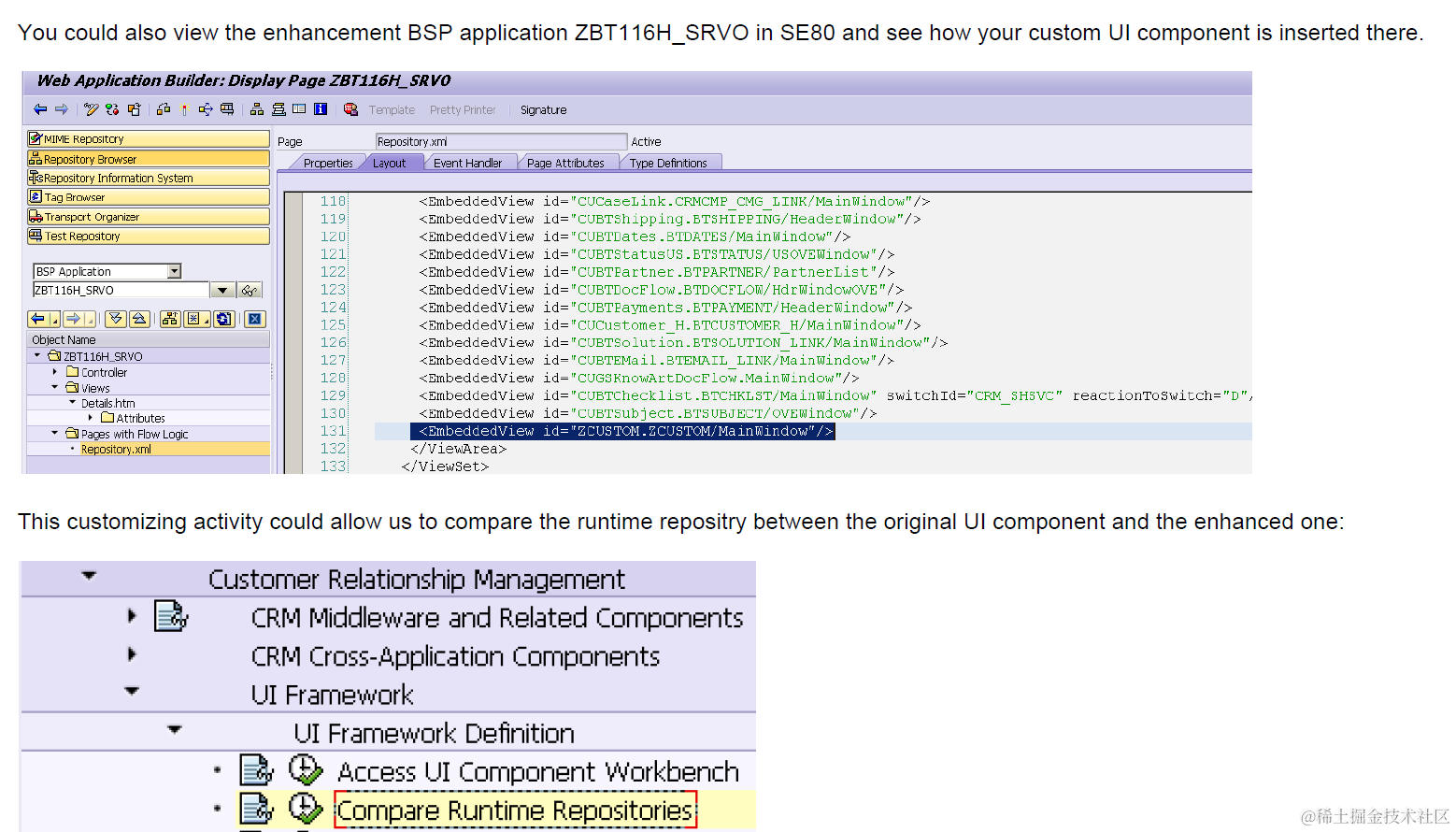The image size is (1456, 832).
Task: Click the ZBT116H_SRVO object name input field
Action: click(121, 291)
